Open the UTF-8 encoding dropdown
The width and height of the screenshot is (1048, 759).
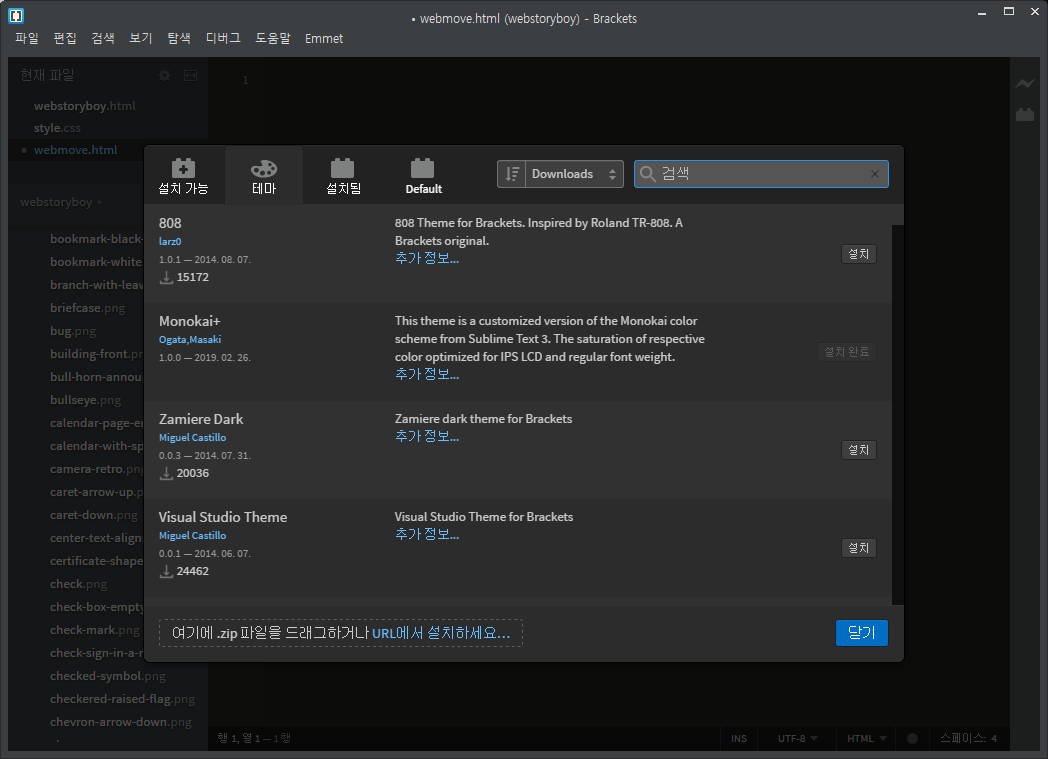click(x=797, y=738)
